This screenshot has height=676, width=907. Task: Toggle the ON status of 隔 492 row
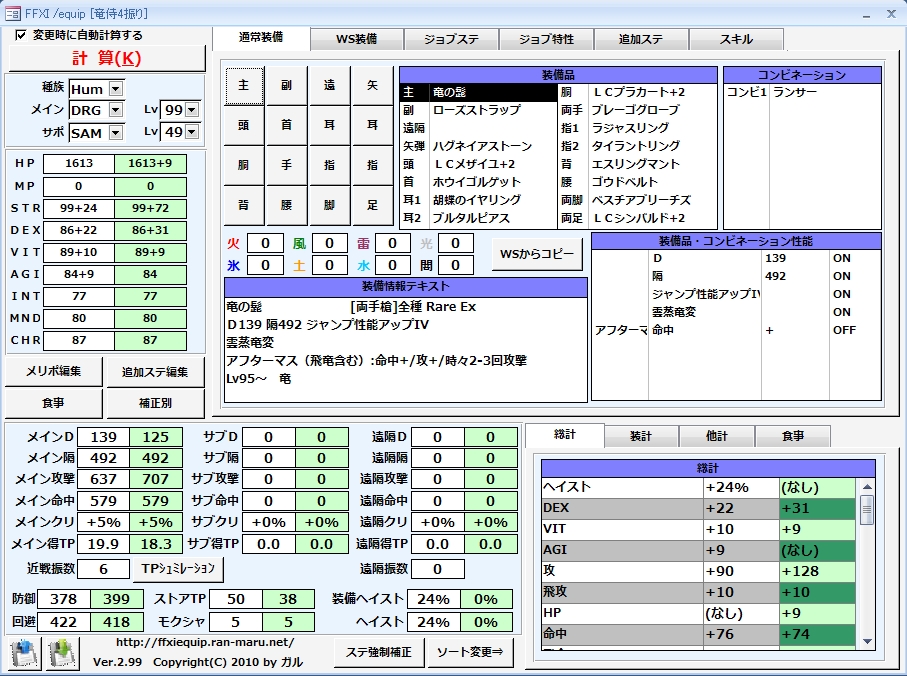[842, 276]
